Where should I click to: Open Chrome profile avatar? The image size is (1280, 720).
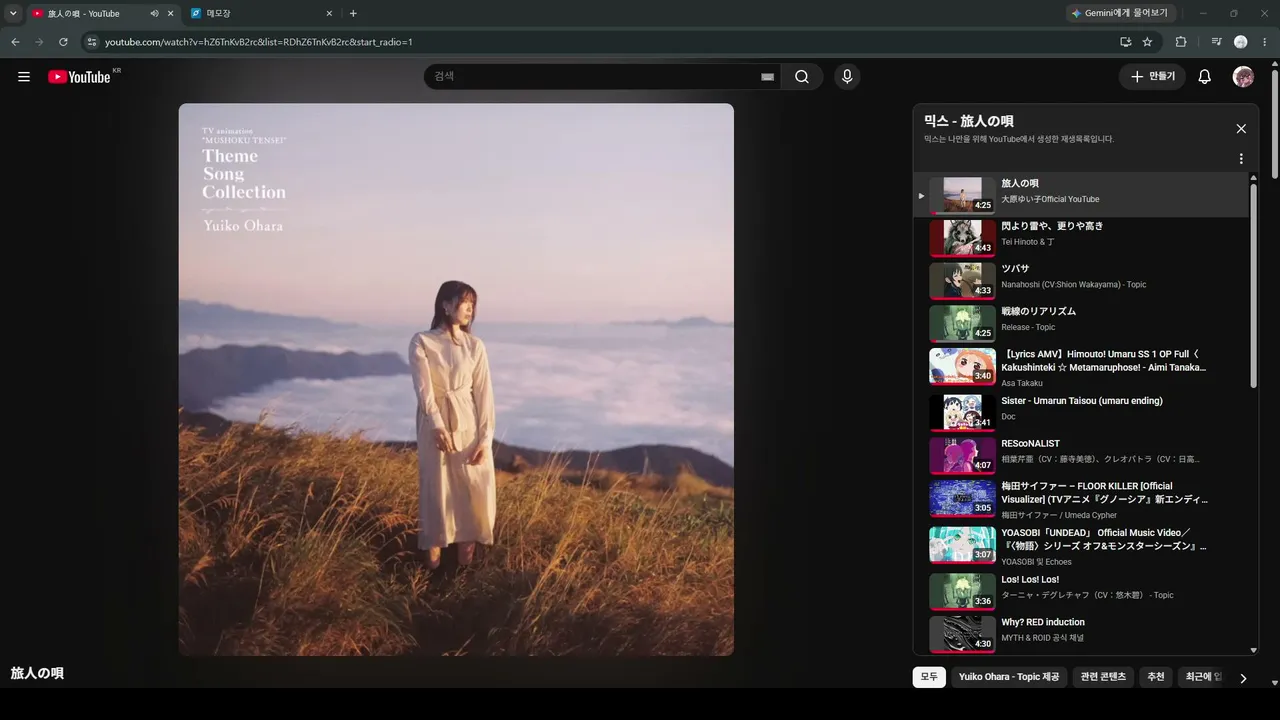pyautogui.click(x=1241, y=42)
